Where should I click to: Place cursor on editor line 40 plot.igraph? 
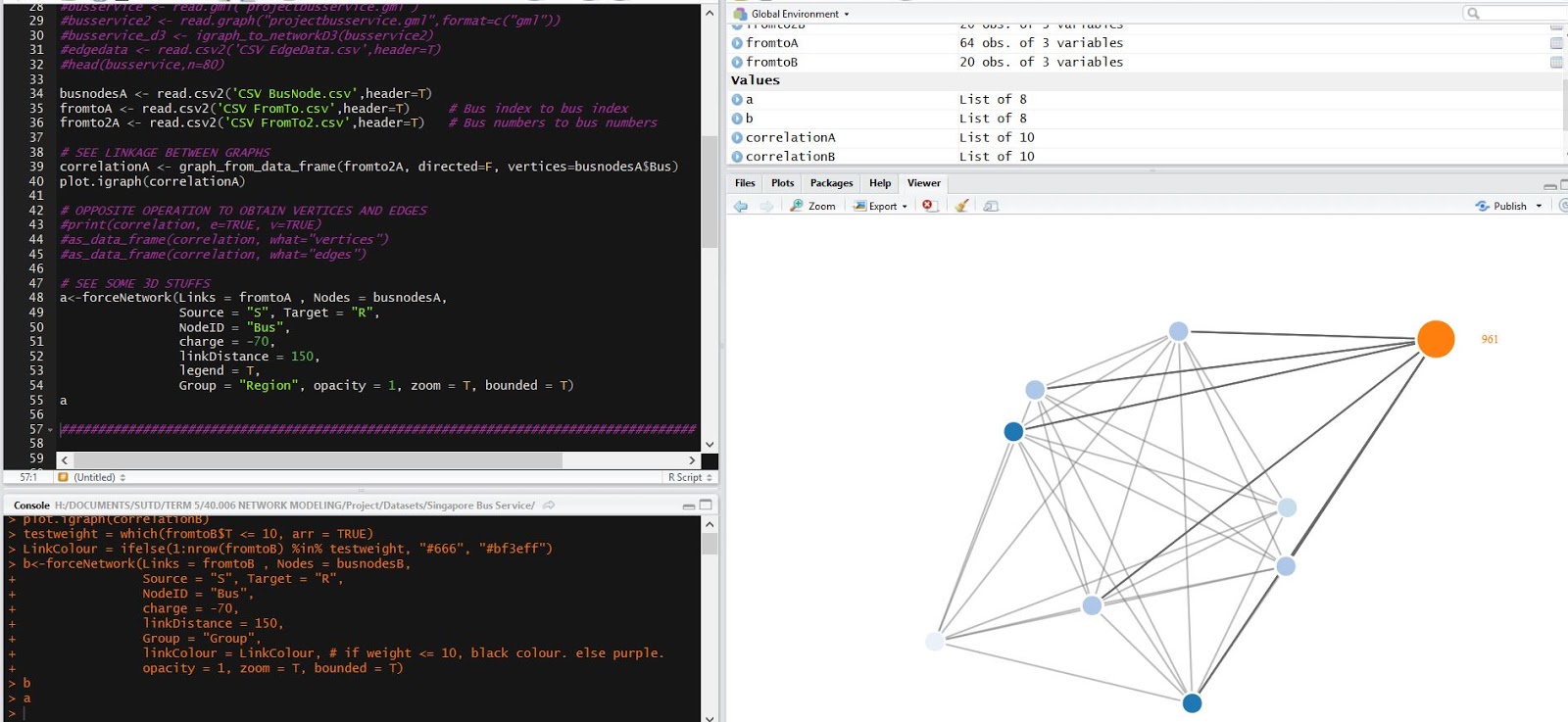click(x=152, y=181)
